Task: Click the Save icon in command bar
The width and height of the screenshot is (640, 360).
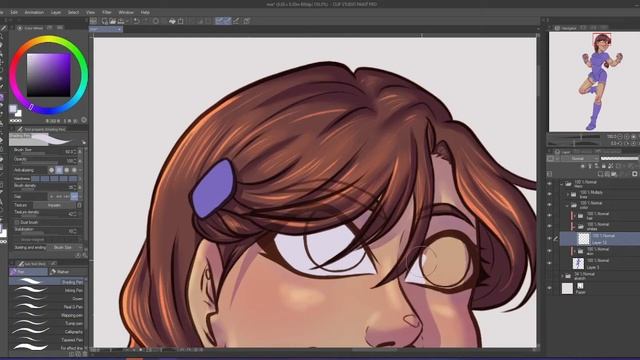Action: pyautogui.click(x=121, y=21)
